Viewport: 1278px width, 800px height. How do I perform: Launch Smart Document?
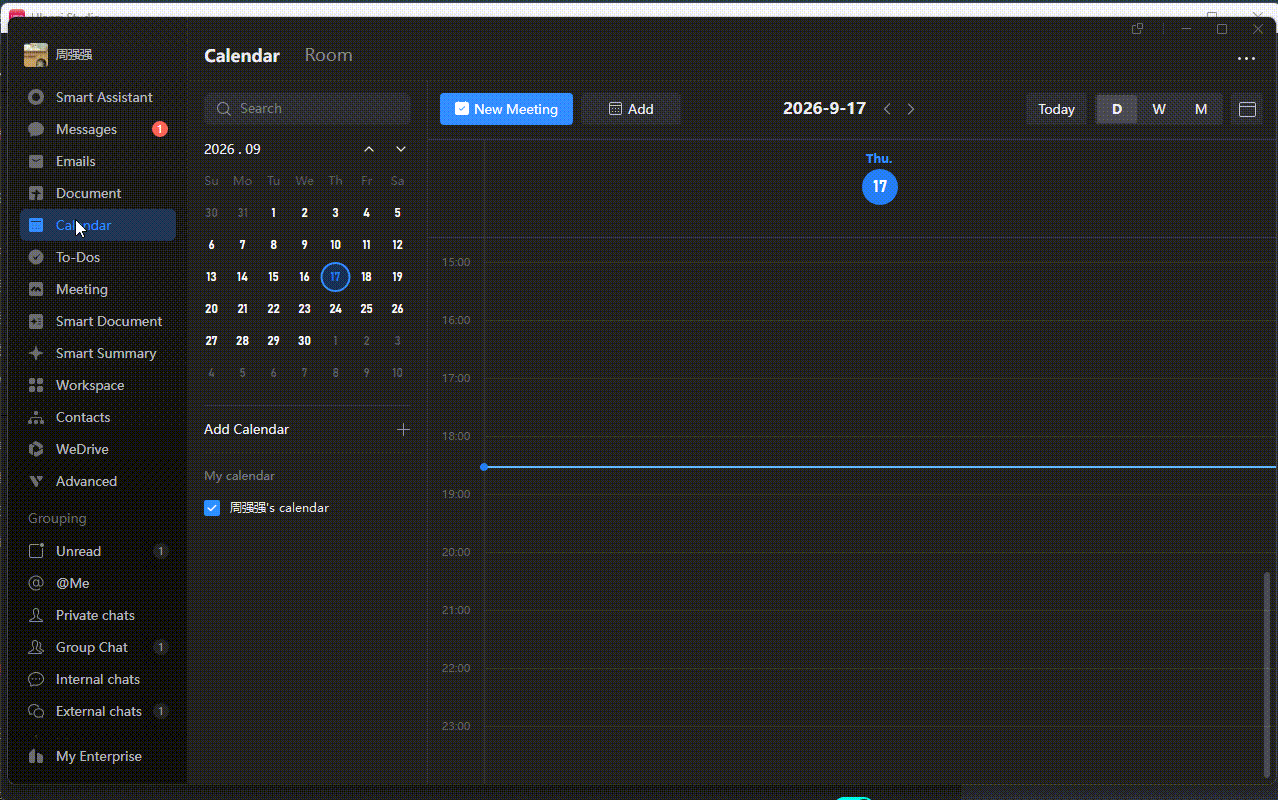click(98, 321)
